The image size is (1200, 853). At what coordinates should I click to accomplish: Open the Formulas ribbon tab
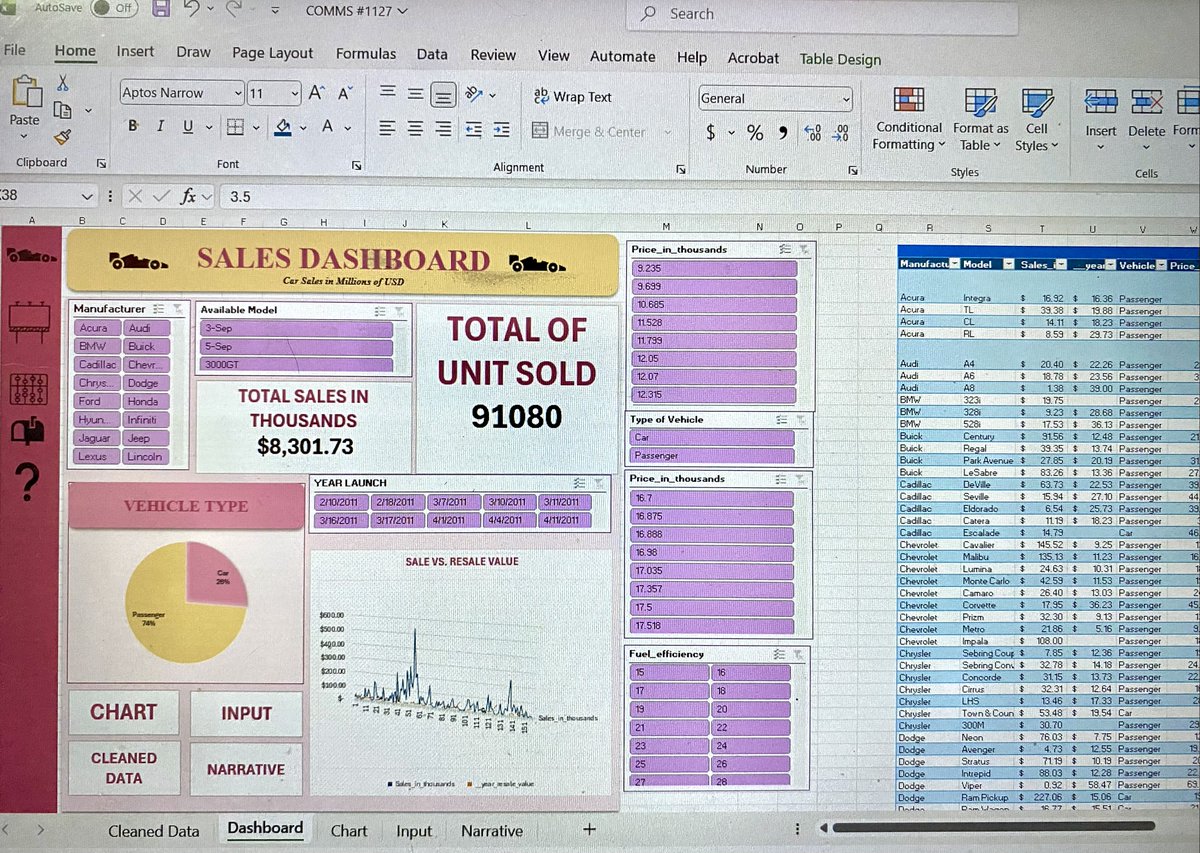coord(365,54)
